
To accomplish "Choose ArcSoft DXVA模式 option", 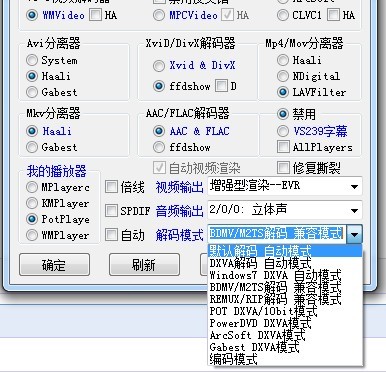I will (x=285, y=335).
